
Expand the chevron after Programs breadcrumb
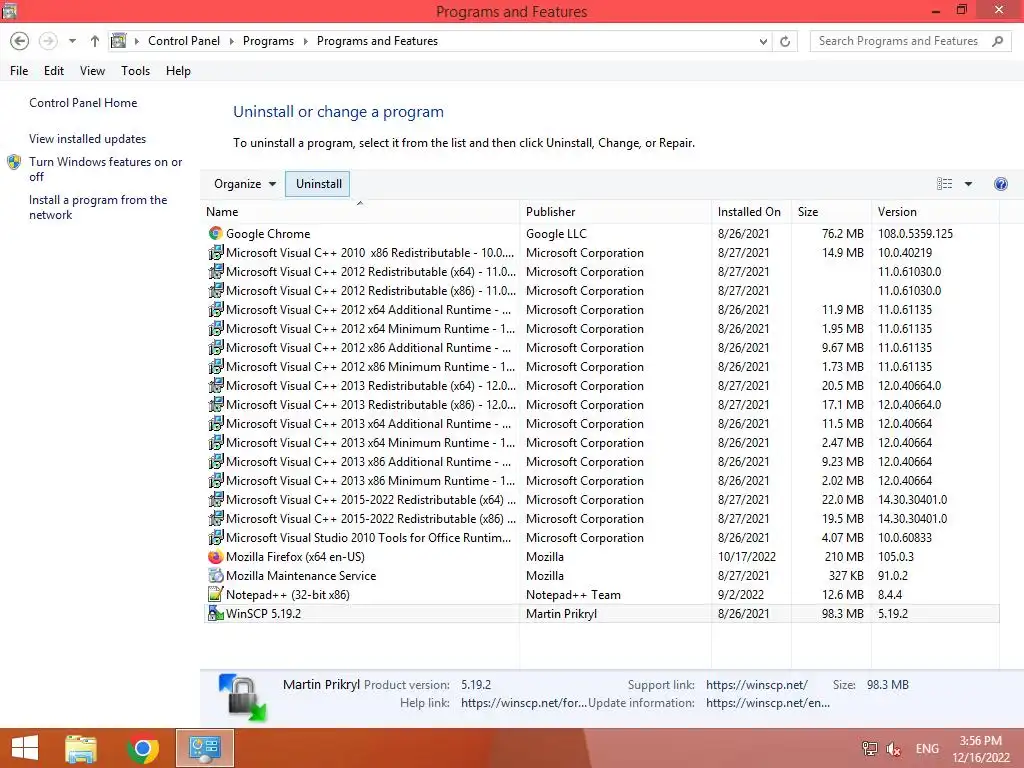point(305,41)
